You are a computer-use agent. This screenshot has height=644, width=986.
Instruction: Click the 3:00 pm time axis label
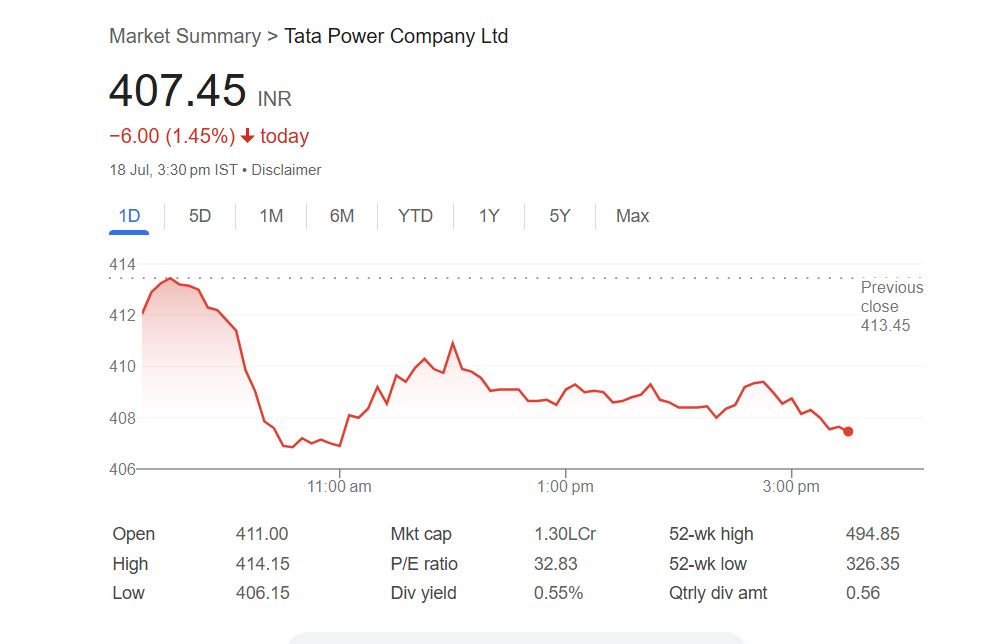pos(791,487)
